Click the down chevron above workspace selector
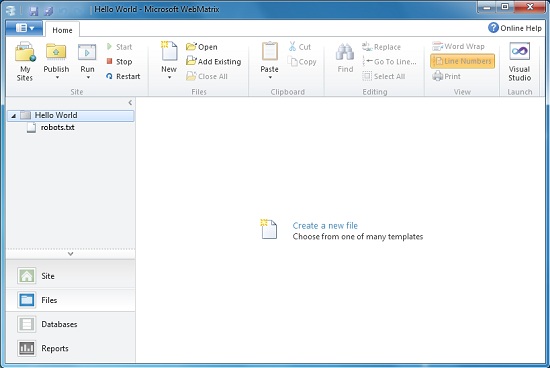Viewport: 550px width, 368px height. pyautogui.click(x=71, y=254)
